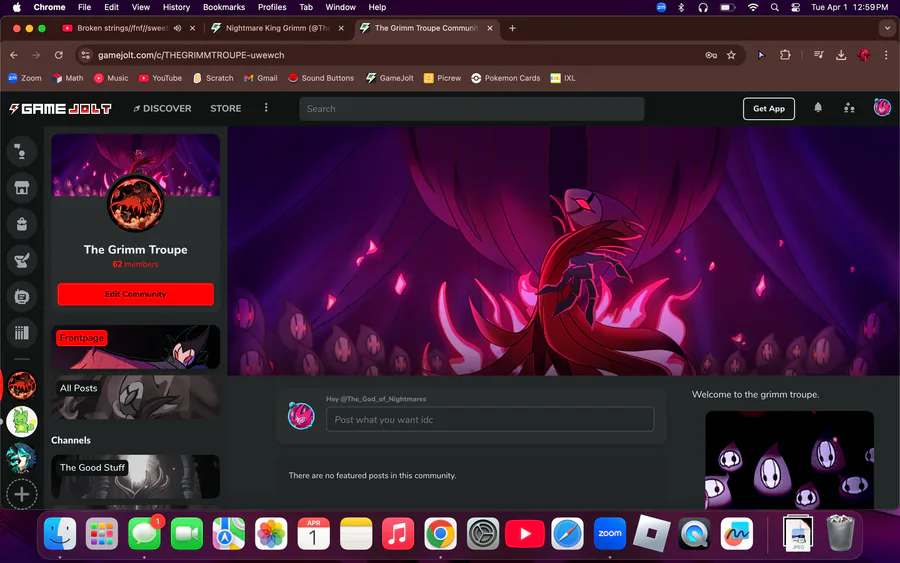Open the DISCOVER link
The width and height of the screenshot is (900, 563).
tap(162, 108)
